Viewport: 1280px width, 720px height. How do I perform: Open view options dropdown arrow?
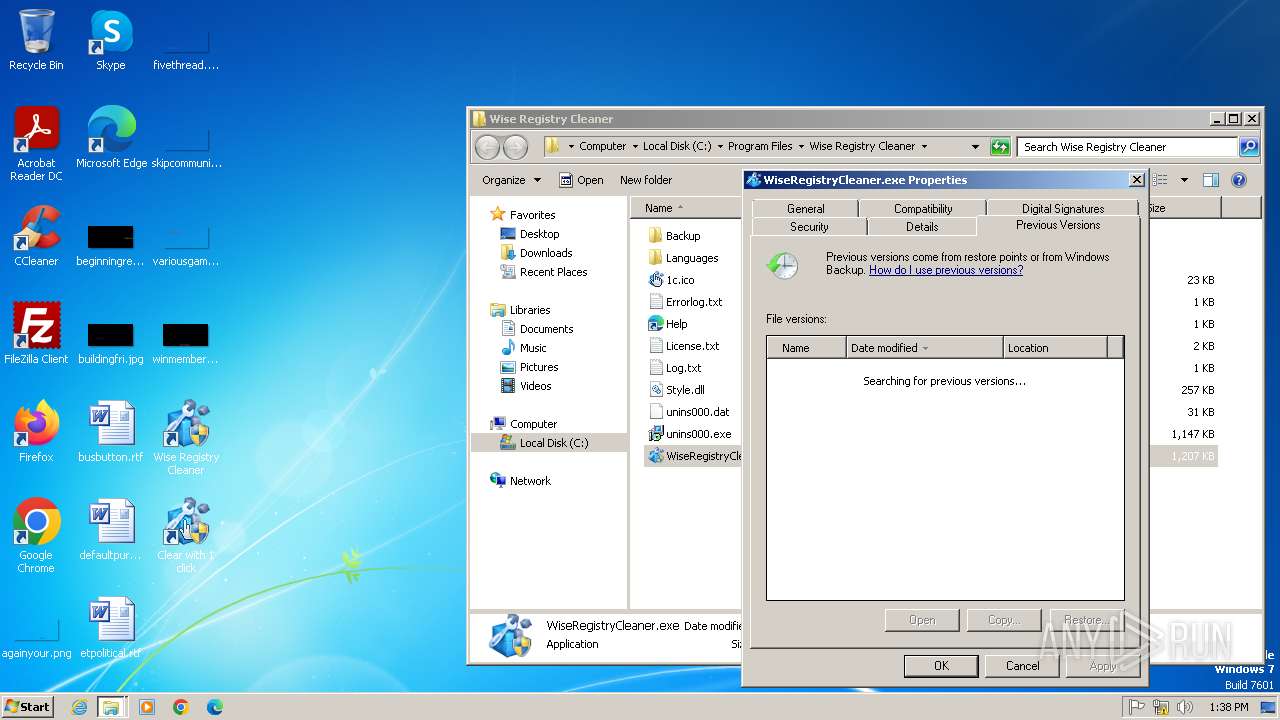click(1184, 180)
